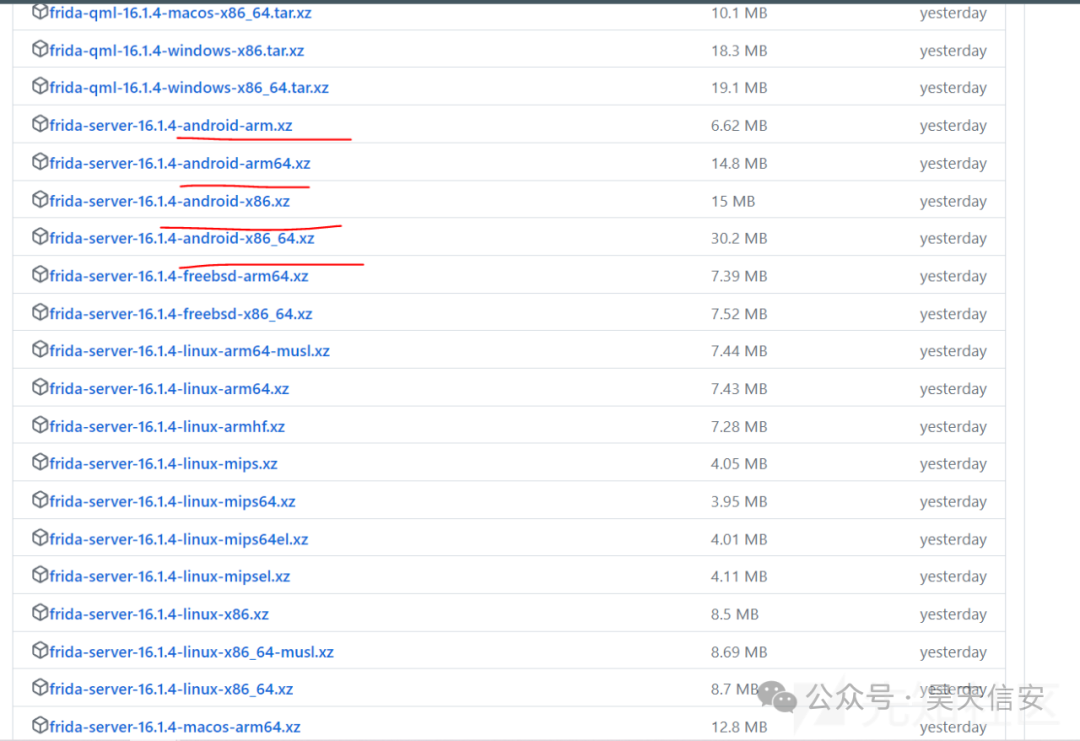The image size is (1080, 741).
Task: Download frida-qml-16.1.4-windows-x86_64.tar.xz
Action: click(189, 87)
